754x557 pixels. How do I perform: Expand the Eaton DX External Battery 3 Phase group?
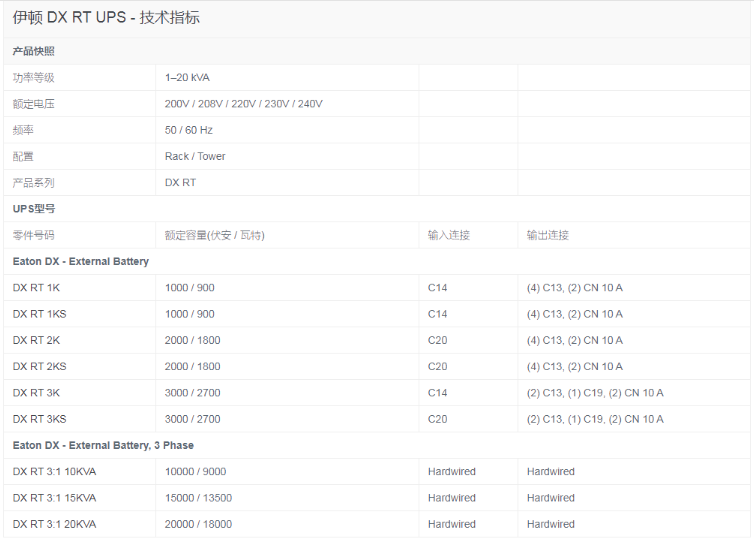[103, 445]
